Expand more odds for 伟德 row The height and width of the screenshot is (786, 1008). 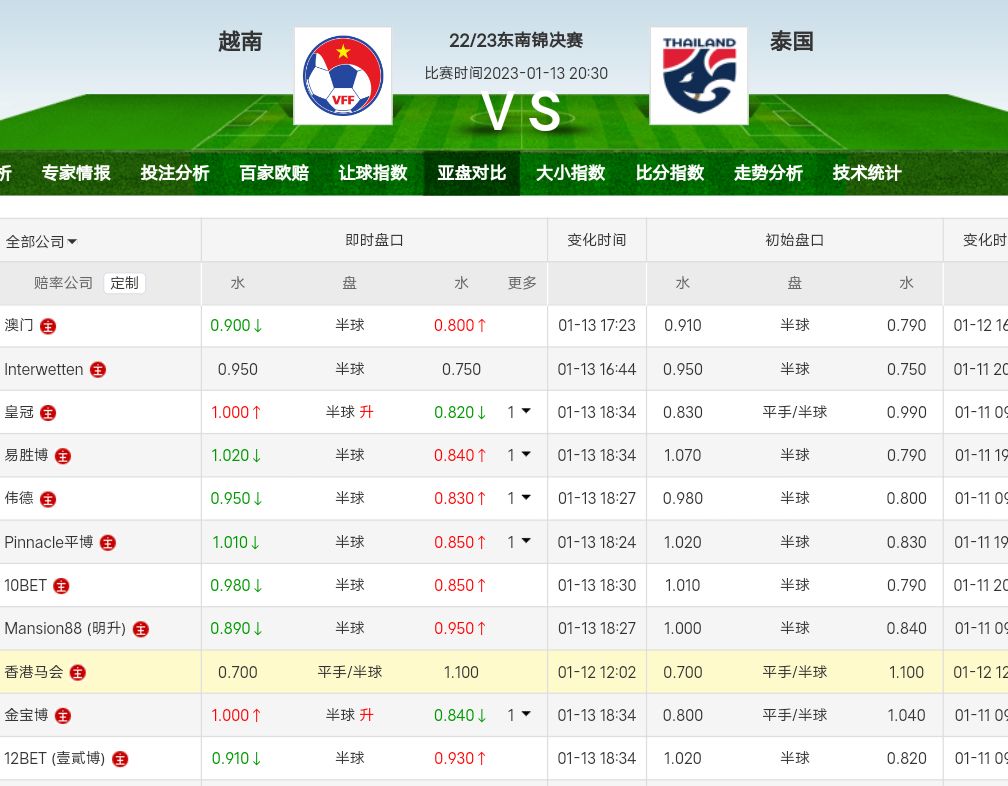(x=519, y=498)
